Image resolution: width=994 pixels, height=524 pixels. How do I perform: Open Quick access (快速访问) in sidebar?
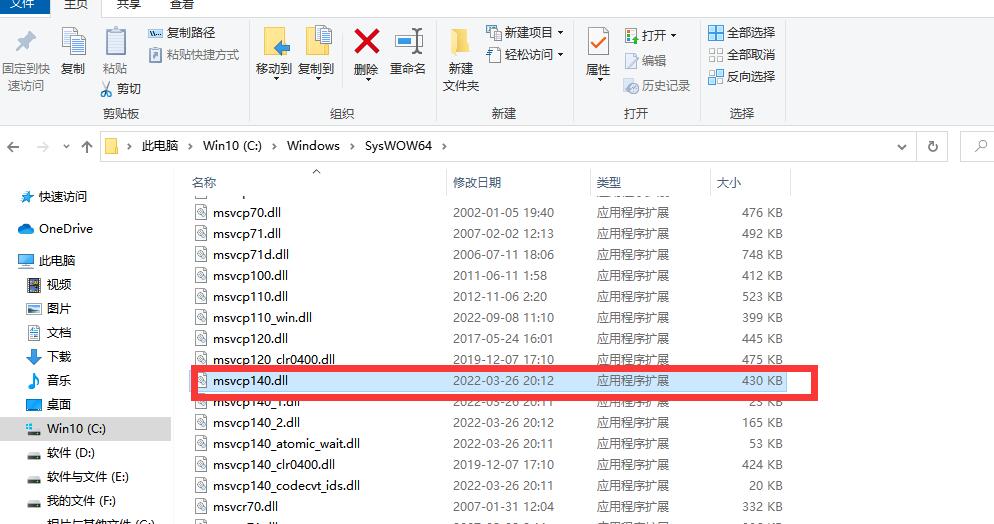53,197
